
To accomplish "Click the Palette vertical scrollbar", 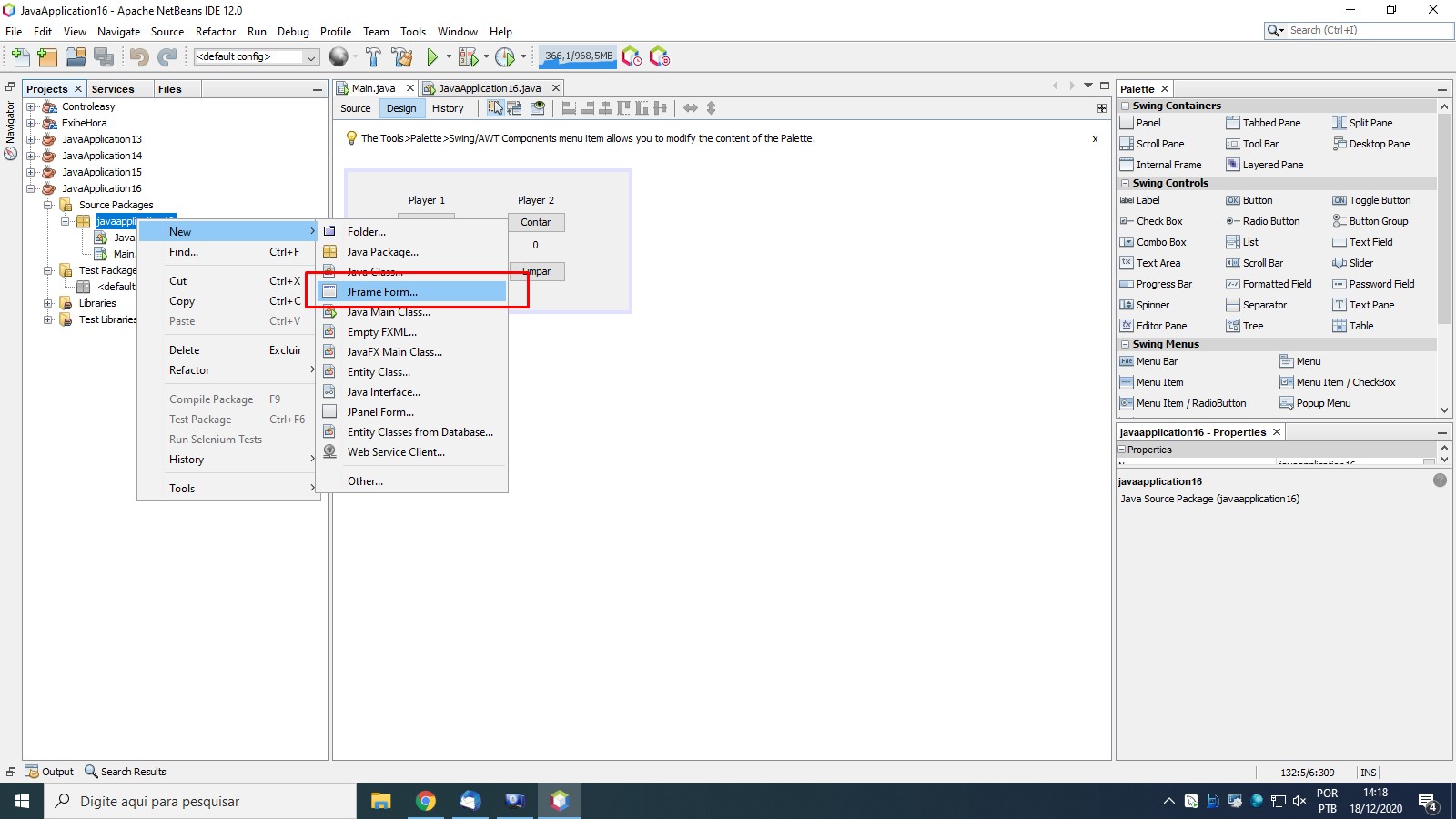I will point(1444,218).
